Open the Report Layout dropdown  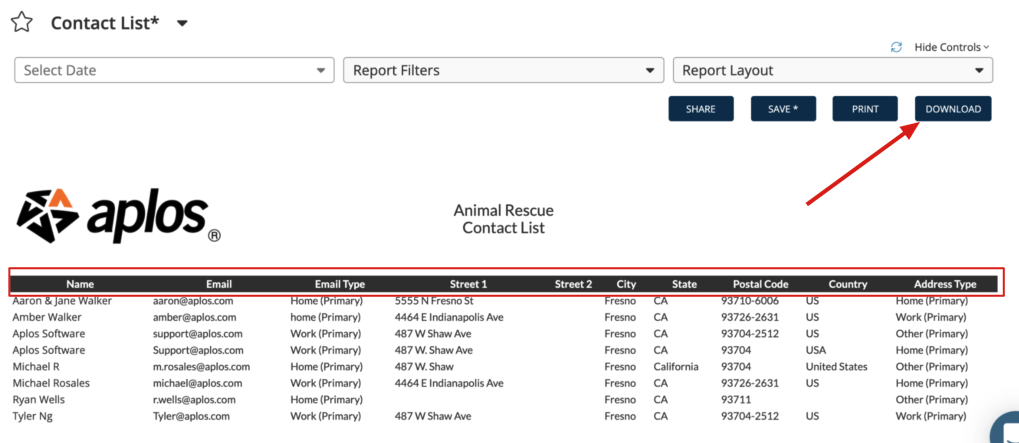833,70
